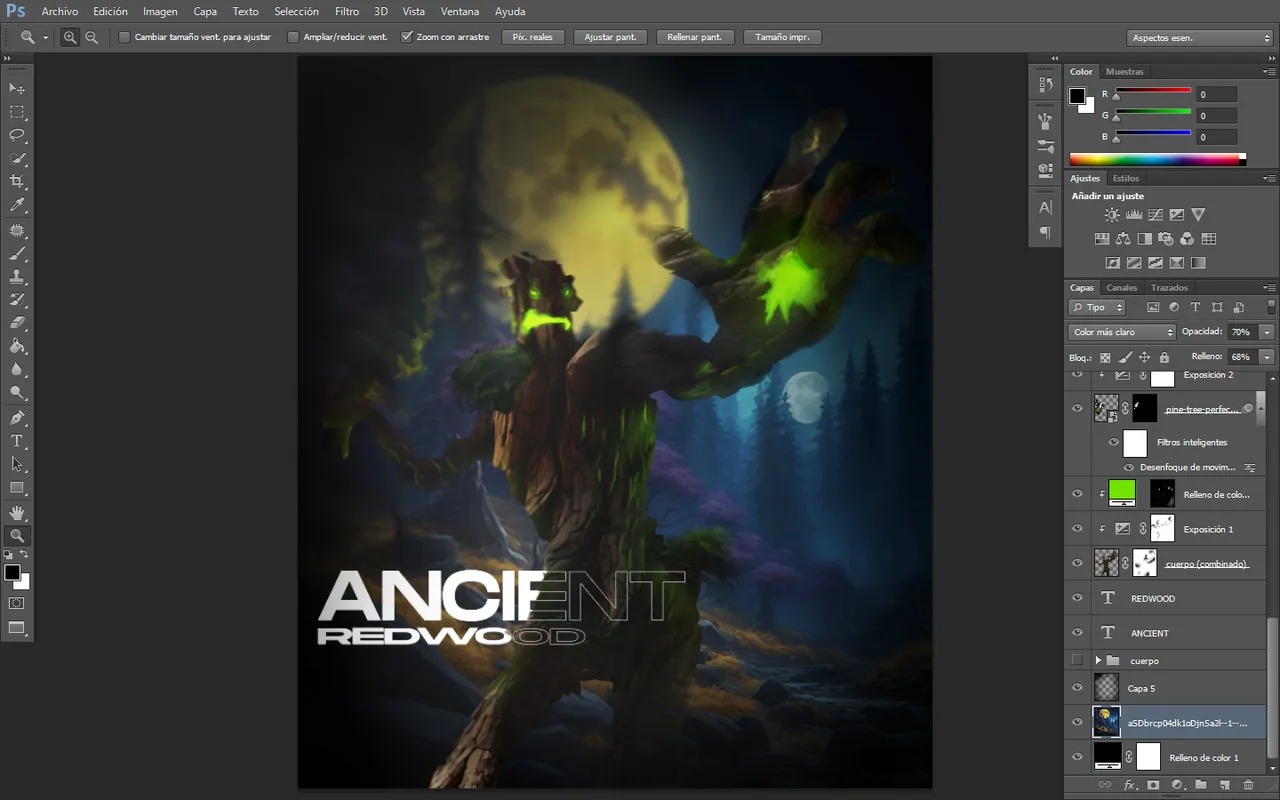The height and width of the screenshot is (800, 1280).
Task: Hide the ANCIENT text layer
Action: 1077,632
